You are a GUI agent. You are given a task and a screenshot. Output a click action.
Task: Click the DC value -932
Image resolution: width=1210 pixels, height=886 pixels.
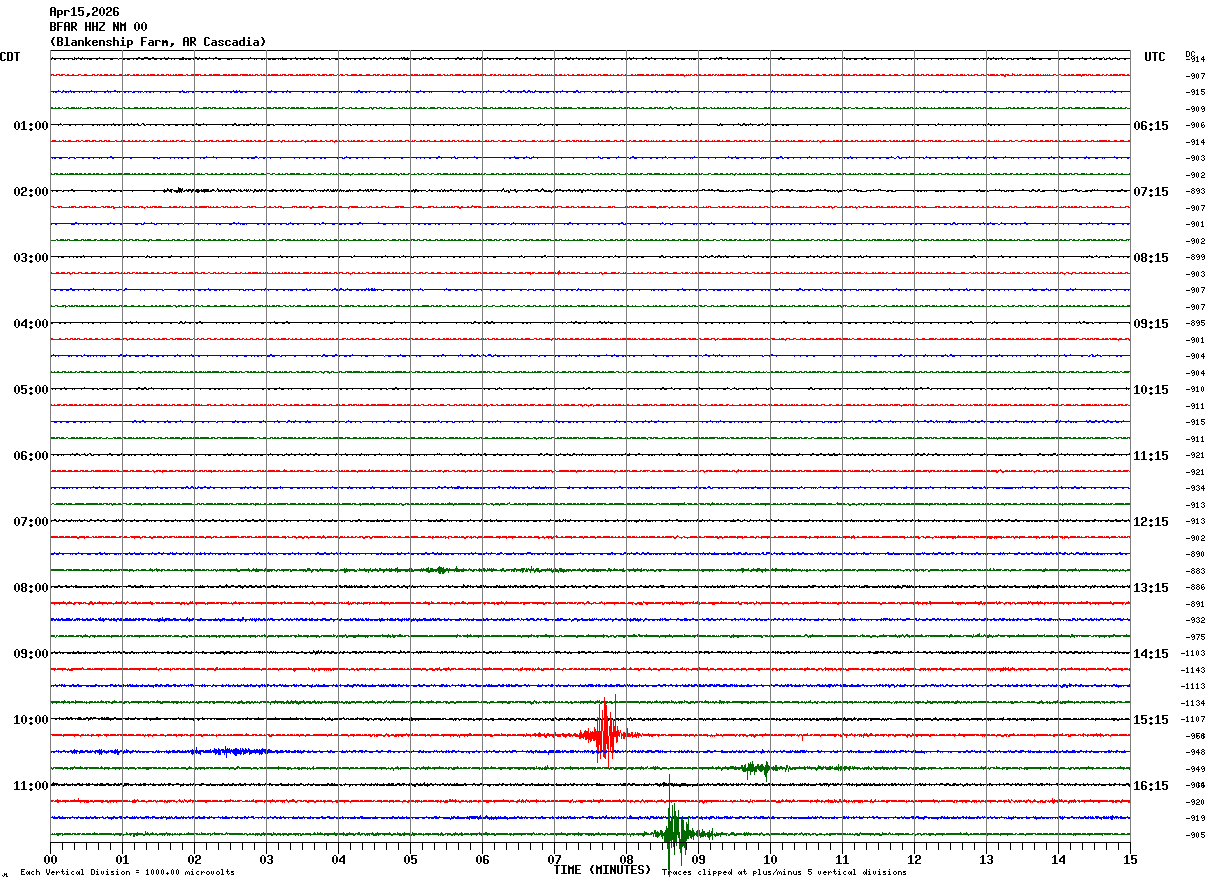pyautogui.click(x=1195, y=620)
